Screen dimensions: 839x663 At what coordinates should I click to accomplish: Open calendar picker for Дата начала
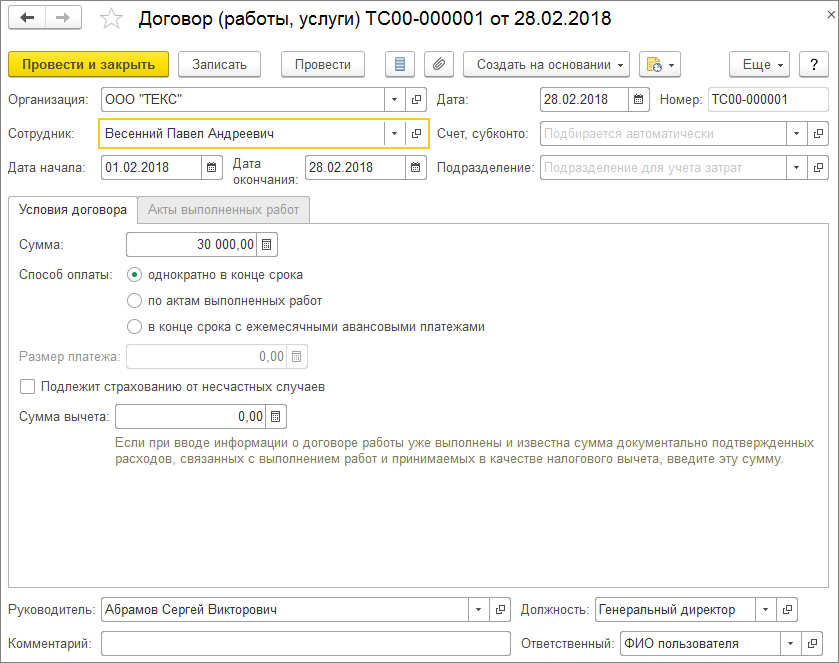coord(211,167)
